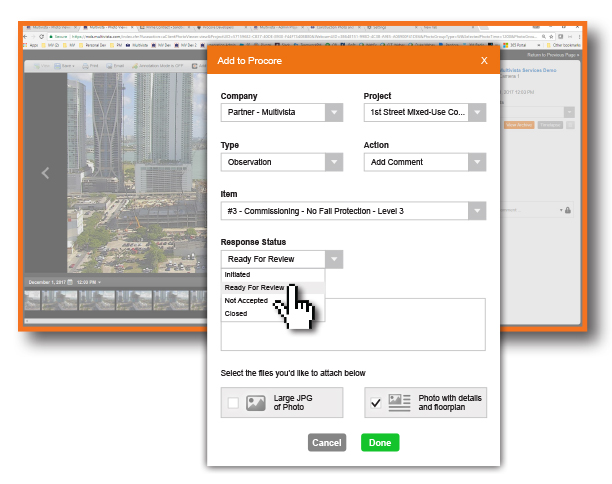Open the Company dropdown

[281, 112]
